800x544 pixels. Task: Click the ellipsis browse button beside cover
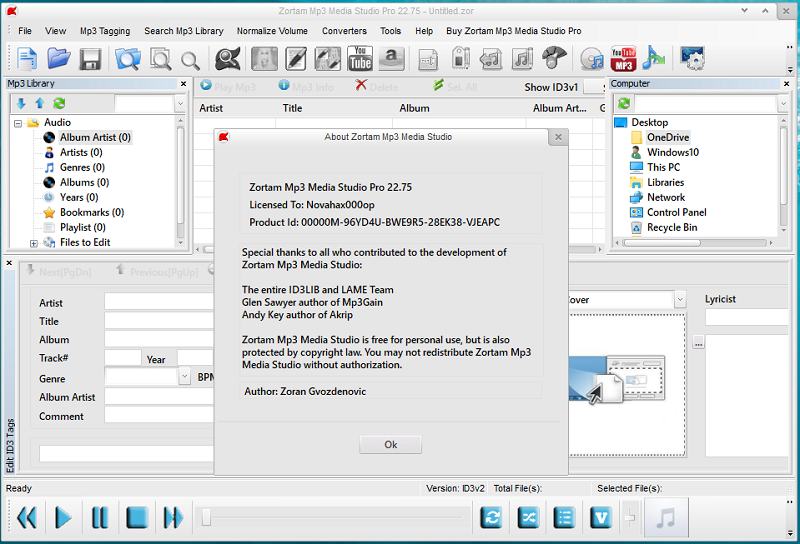click(x=698, y=342)
